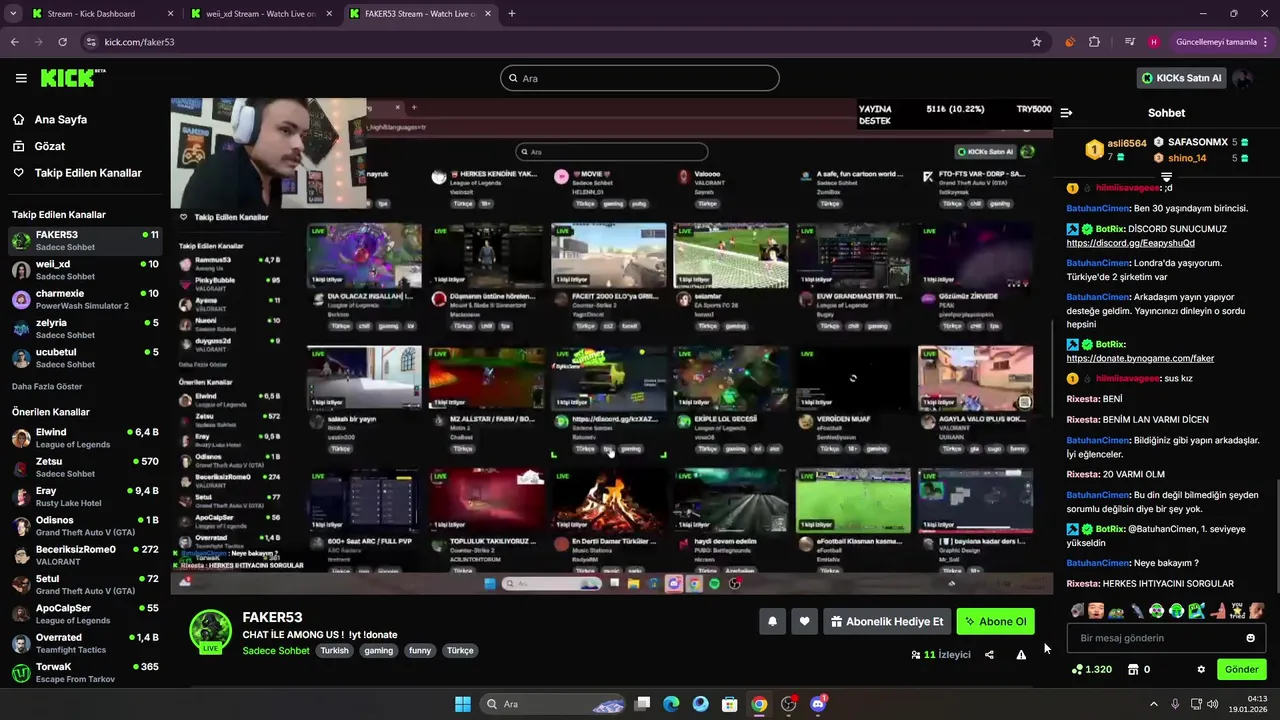
Task: Insert the 'you tried' star emote
Action: point(1237,610)
